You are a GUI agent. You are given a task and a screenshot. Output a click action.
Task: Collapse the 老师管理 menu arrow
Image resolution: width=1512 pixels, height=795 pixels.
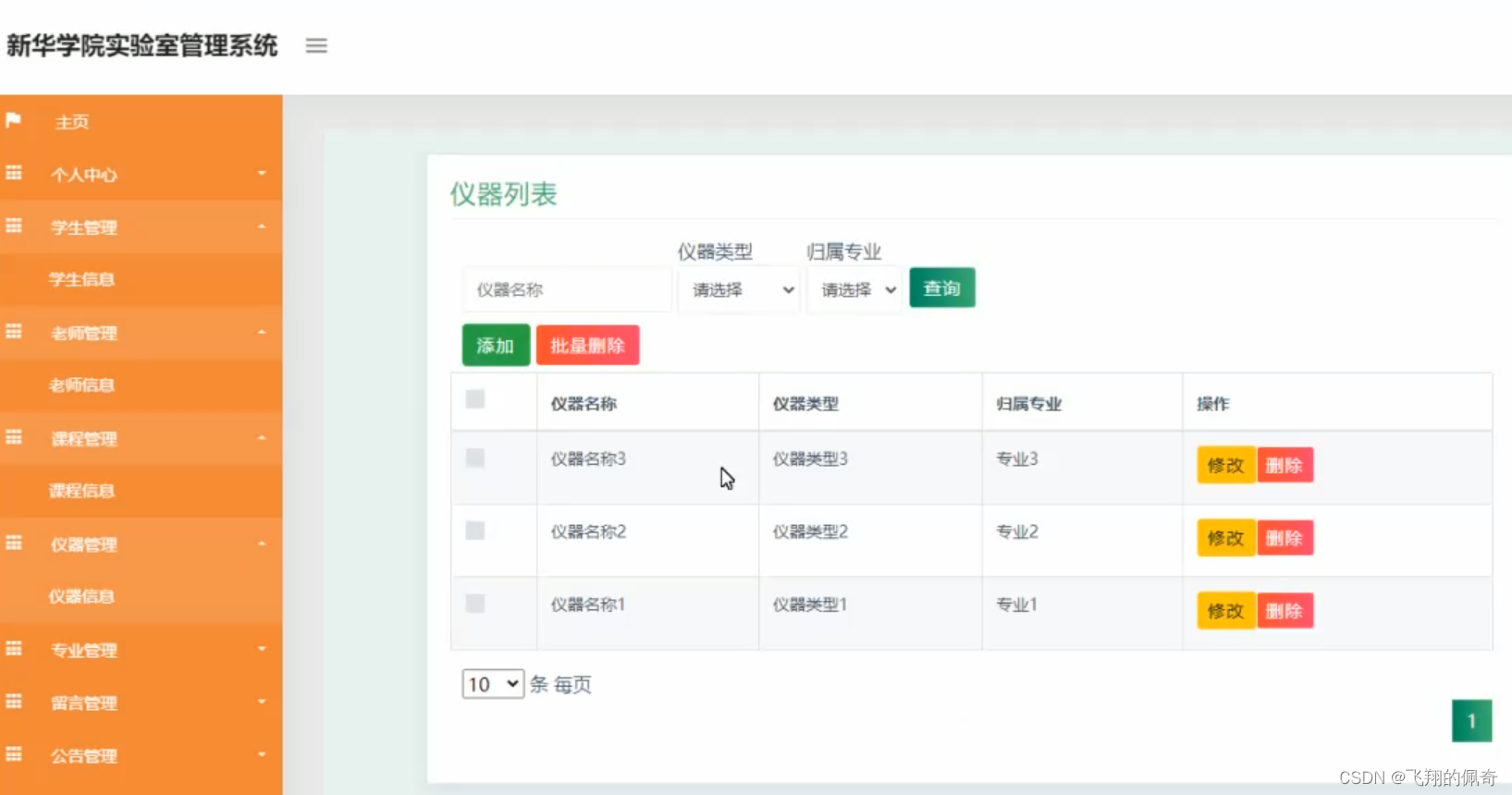coord(262,332)
